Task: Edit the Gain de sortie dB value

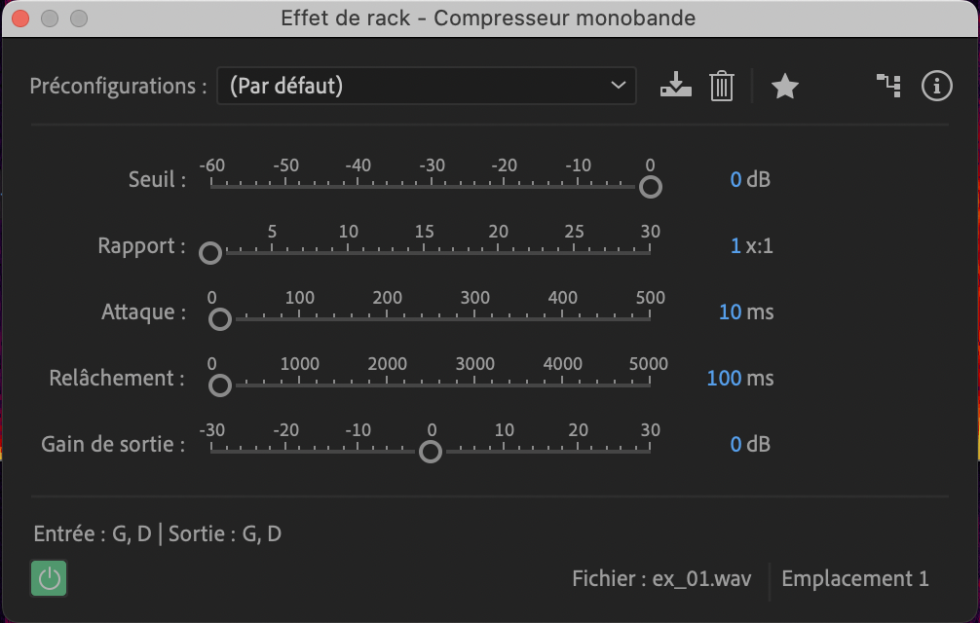Action: [x=736, y=444]
